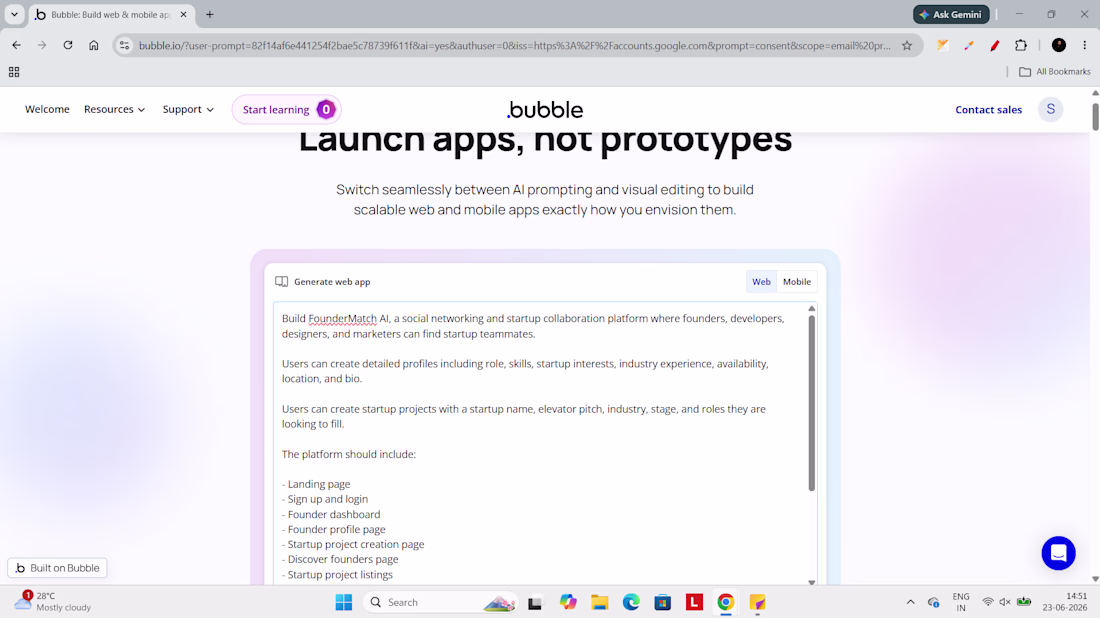Open a new browser tab

click(x=210, y=14)
